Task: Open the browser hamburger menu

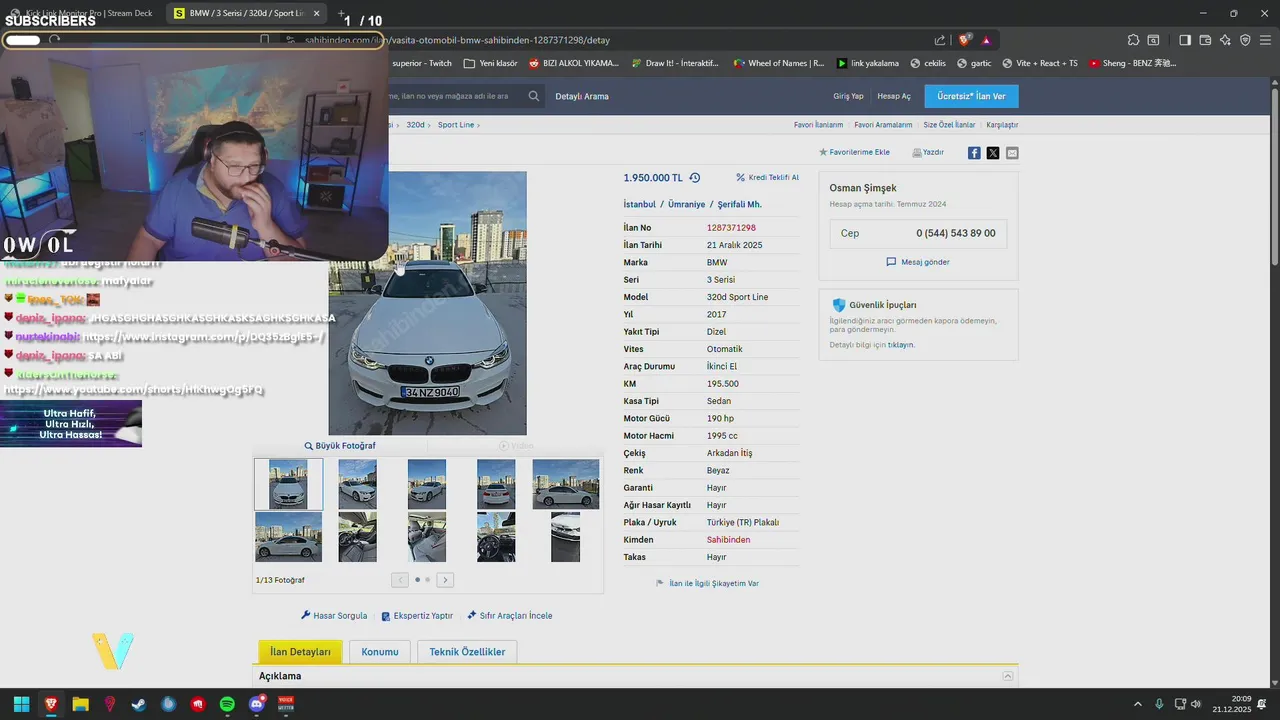Action: [1265, 40]
